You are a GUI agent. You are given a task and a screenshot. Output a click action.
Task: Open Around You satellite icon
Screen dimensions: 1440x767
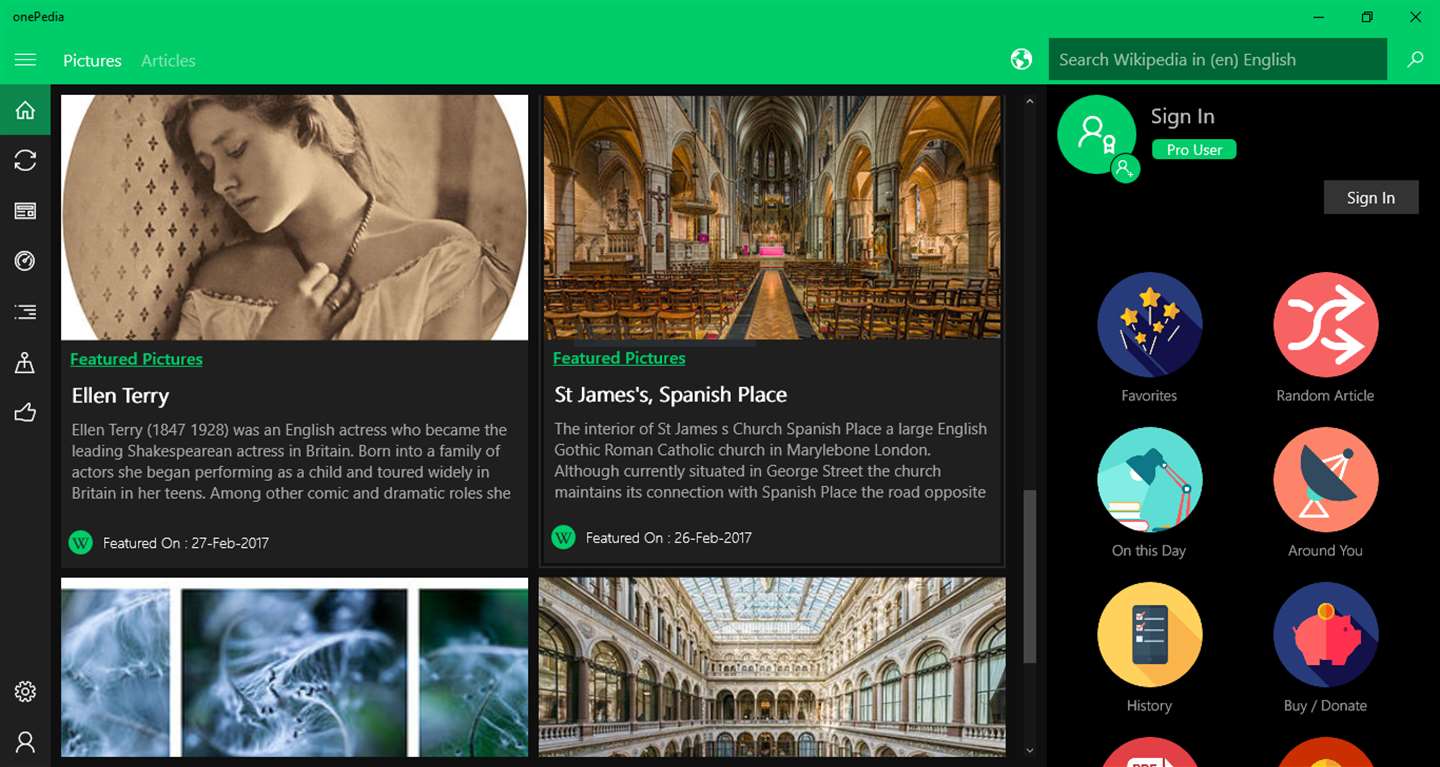pyautogui.click(x=1325, y=480)
